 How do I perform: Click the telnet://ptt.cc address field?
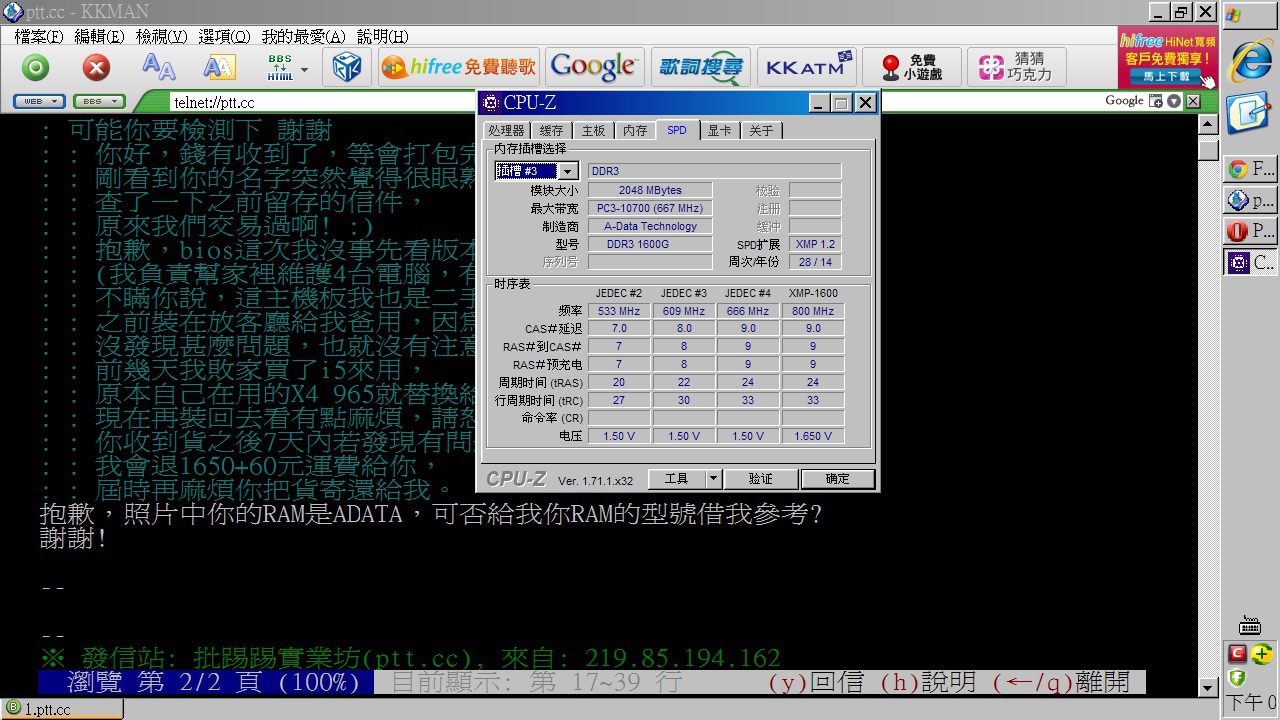320,102
